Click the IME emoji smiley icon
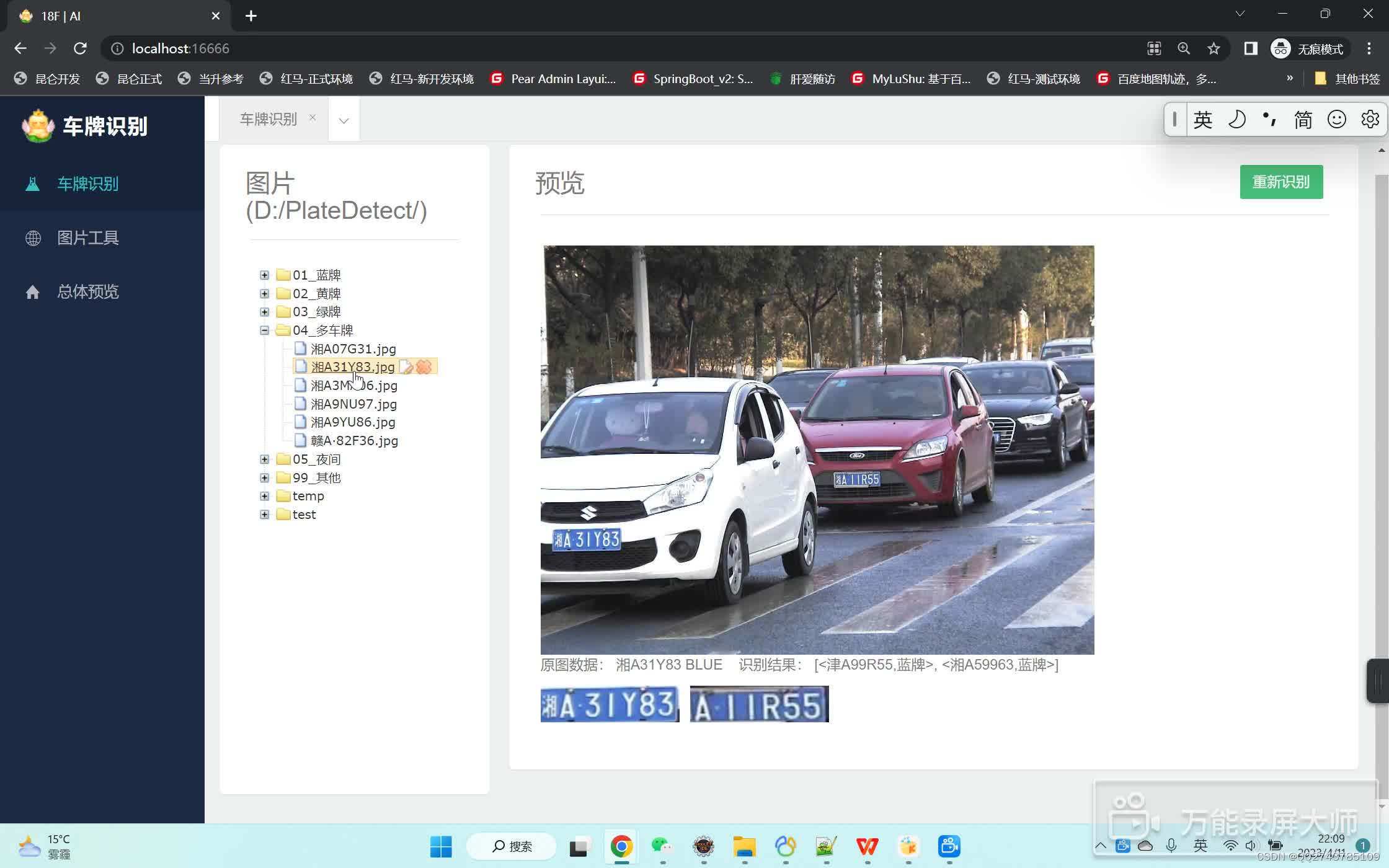 (x=1336, y=119)
